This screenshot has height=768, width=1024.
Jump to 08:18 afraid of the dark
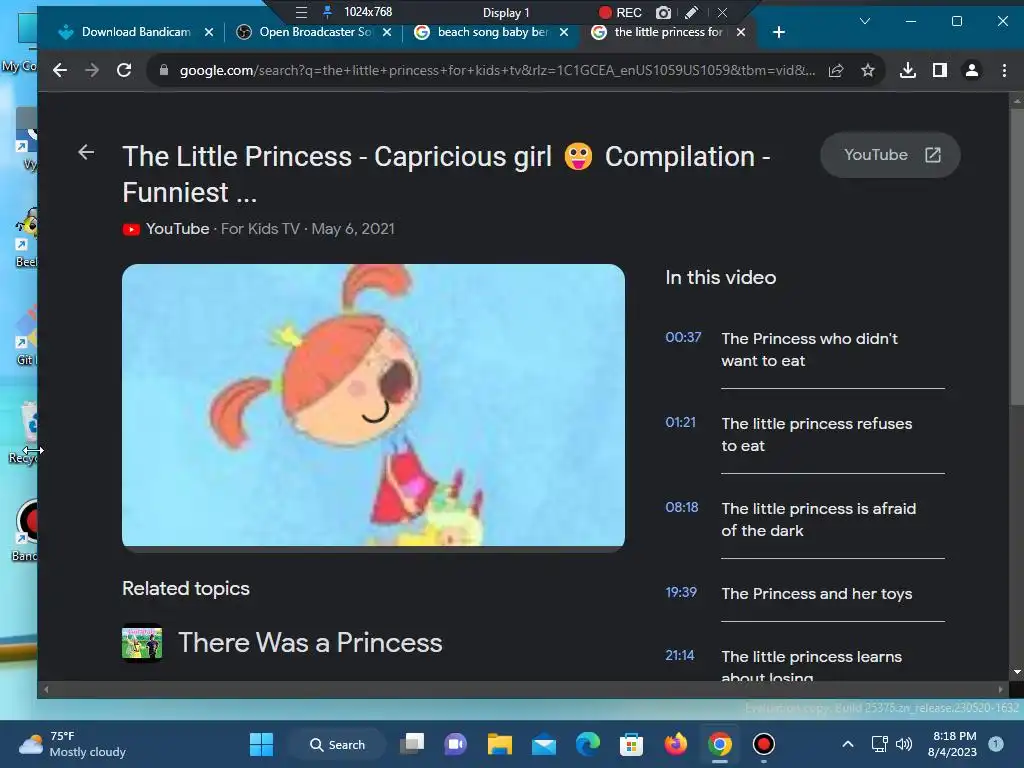(805, 519)
